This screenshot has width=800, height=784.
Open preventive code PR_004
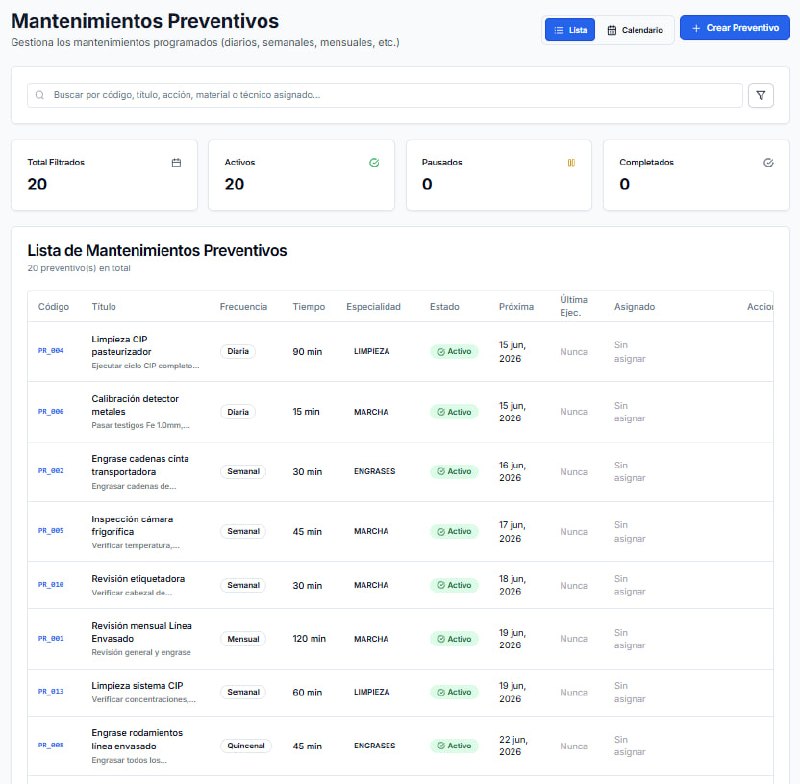pos(51,350)
